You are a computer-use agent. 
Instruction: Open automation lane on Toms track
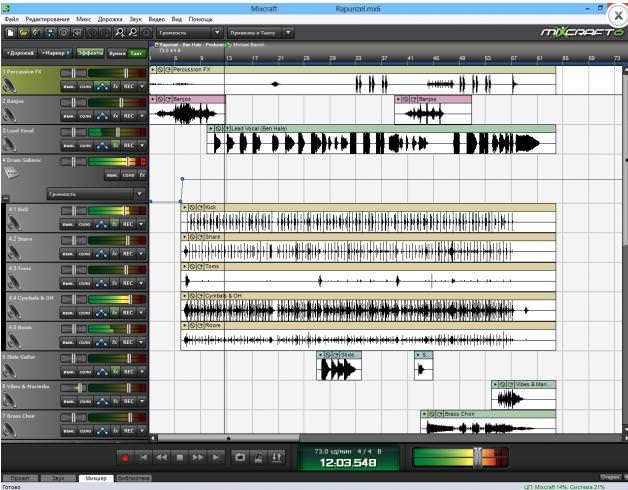(102, 283)
